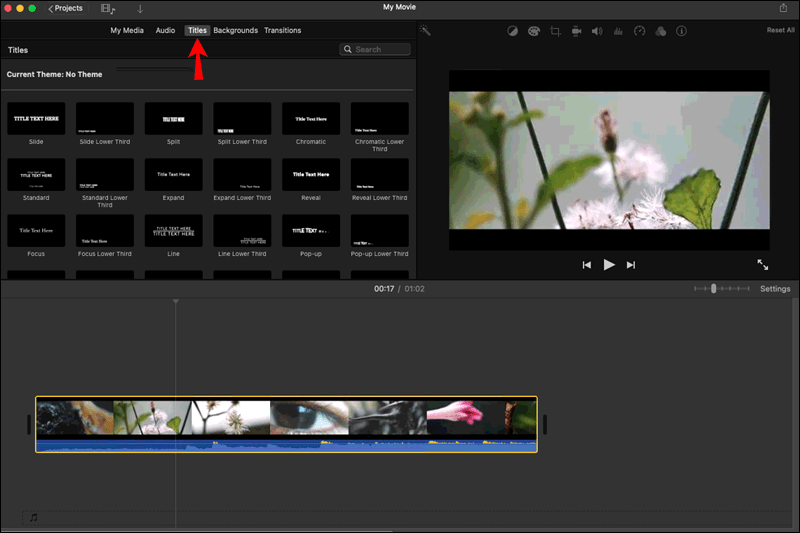800x533 pixels.
Task: Open clip filter and audio effects
Action: 661,31
